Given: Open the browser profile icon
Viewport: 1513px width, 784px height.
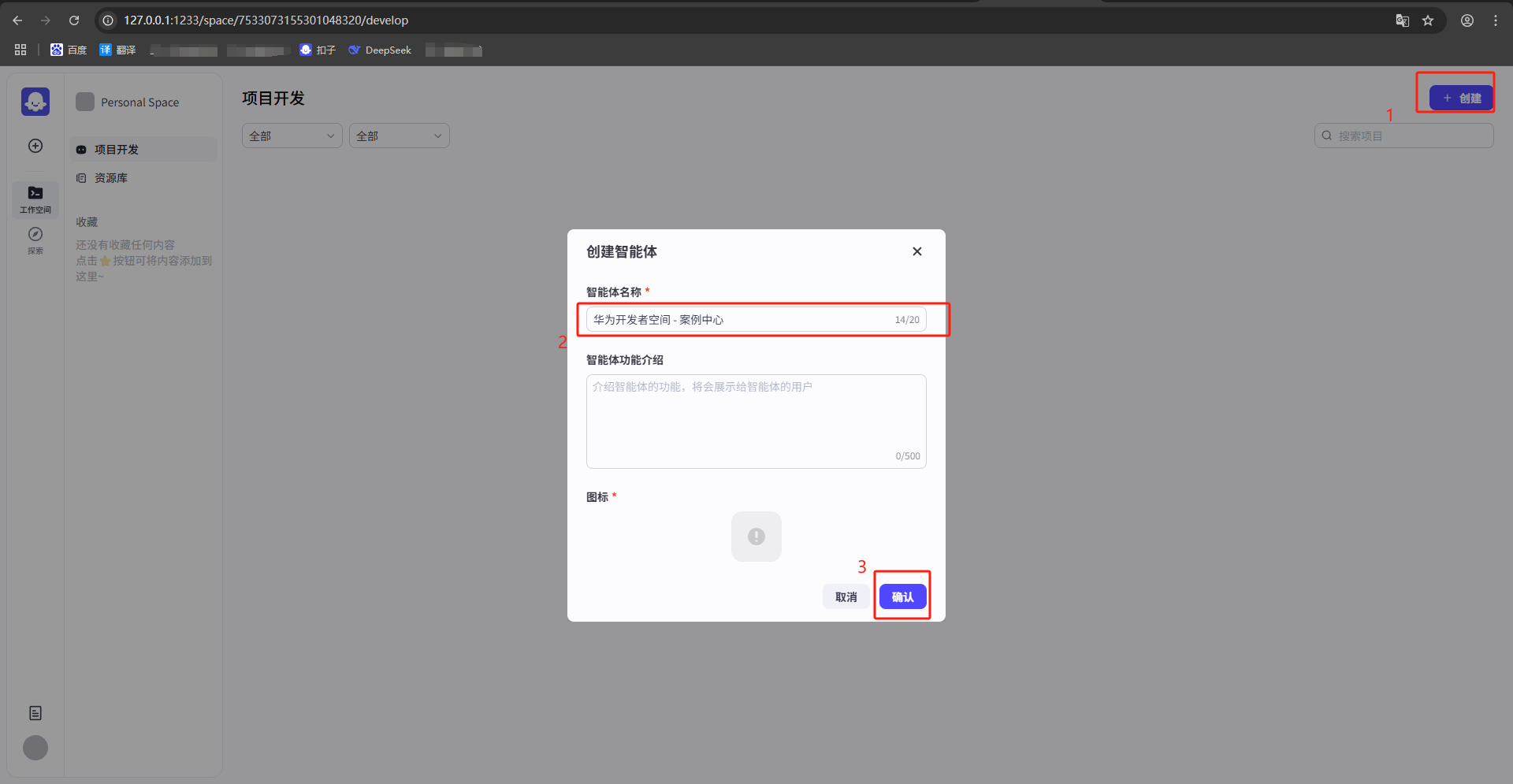Looking at the screenshot, I should coord(1467,20).
